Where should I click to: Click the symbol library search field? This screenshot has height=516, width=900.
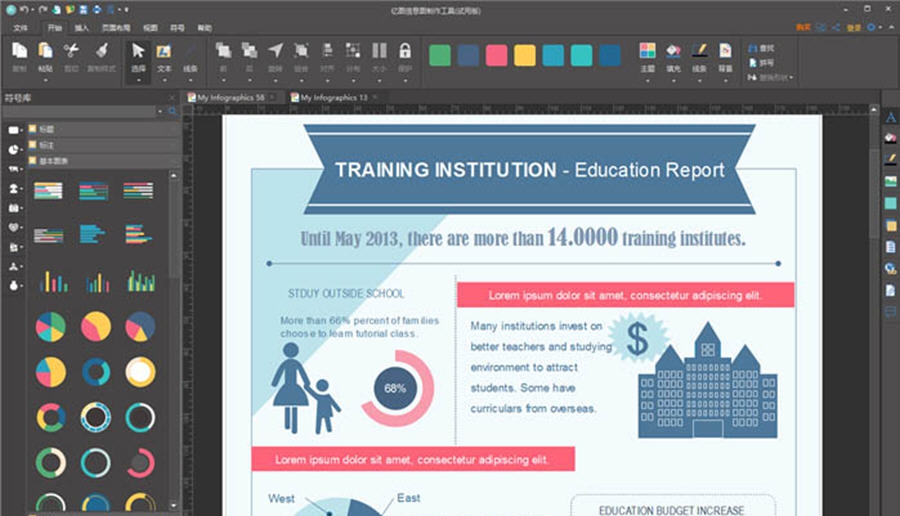pyautogui.click(x=80, y=111)
